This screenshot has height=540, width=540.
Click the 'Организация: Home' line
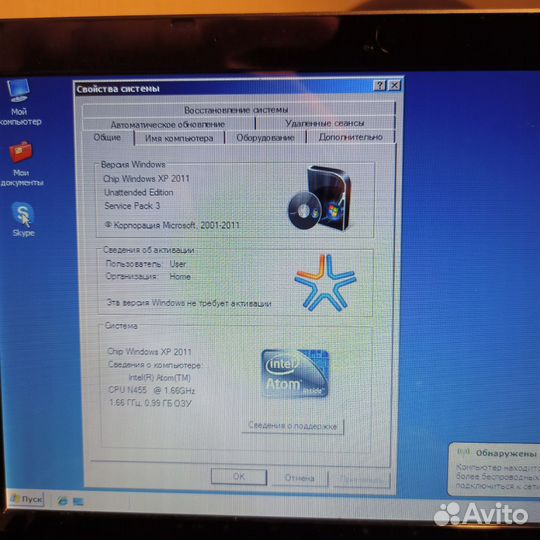[x=148, y=277]
